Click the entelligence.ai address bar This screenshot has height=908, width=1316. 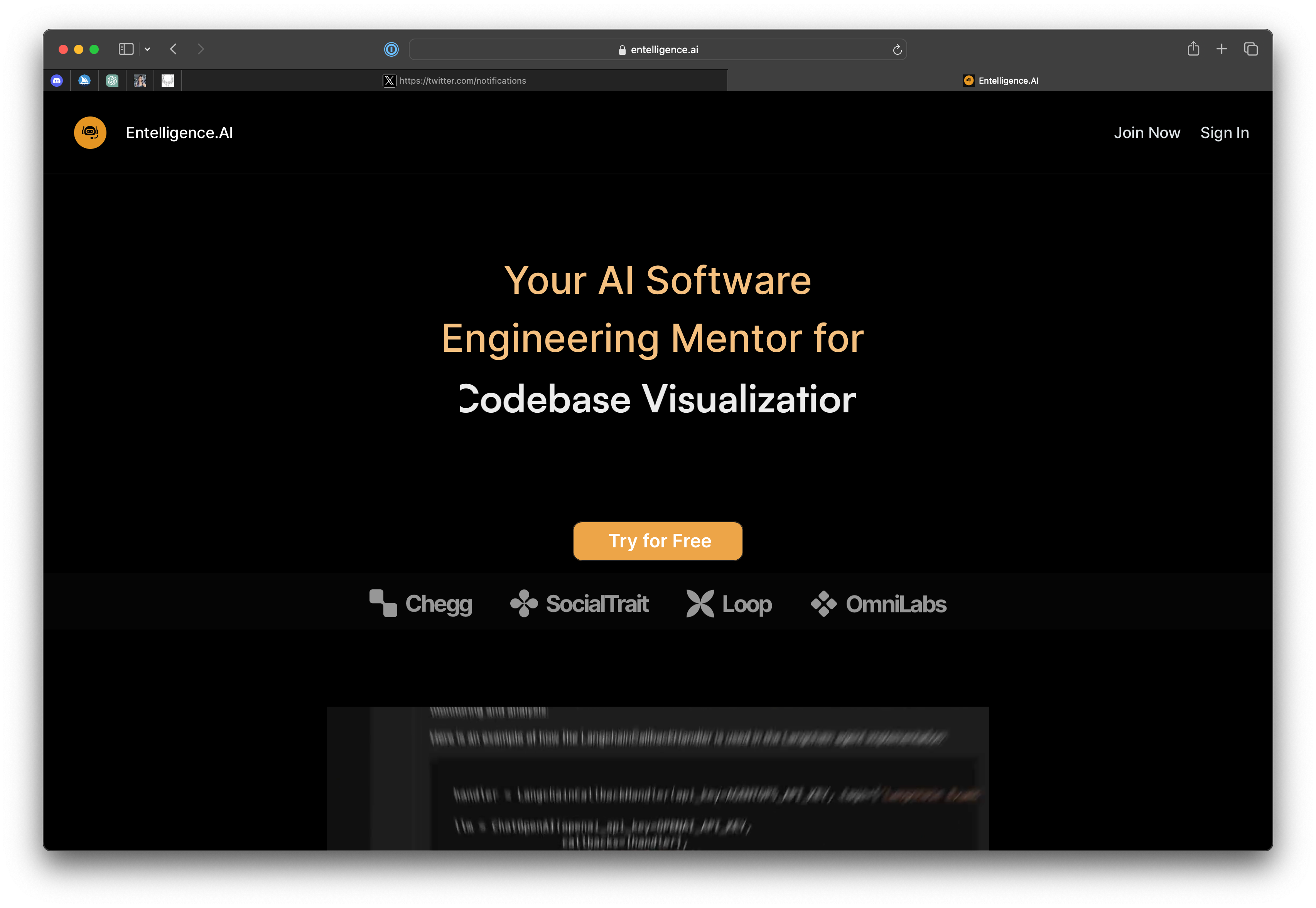pos(658,49)
